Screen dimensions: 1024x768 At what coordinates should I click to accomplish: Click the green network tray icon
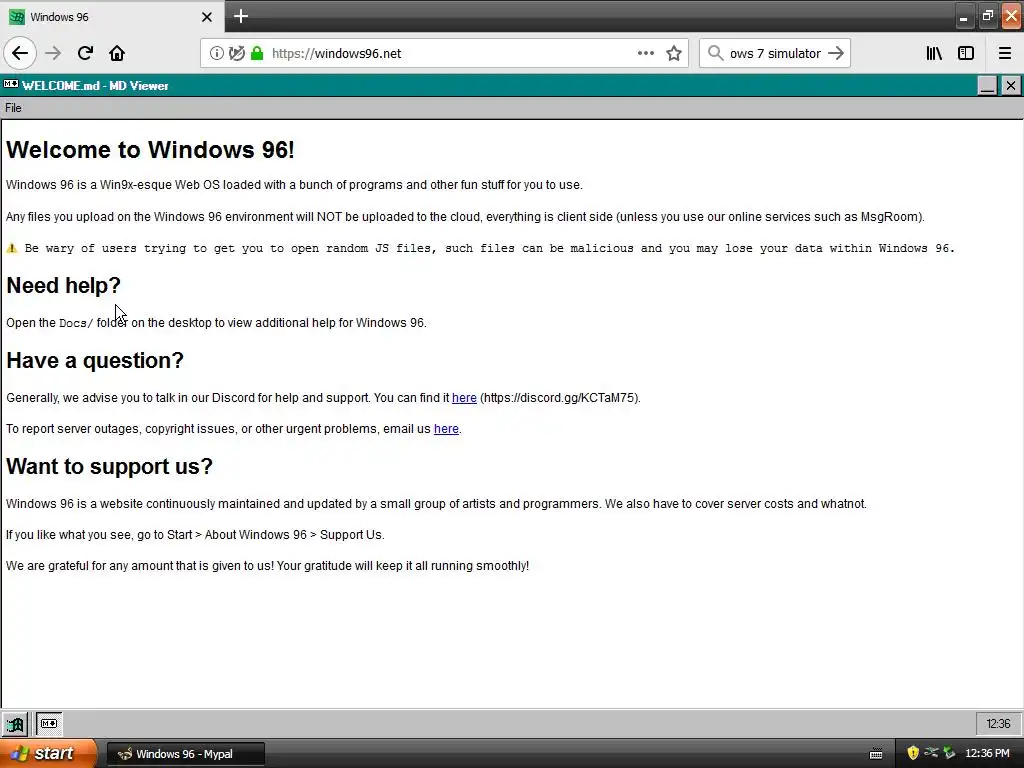click(949, 753)
